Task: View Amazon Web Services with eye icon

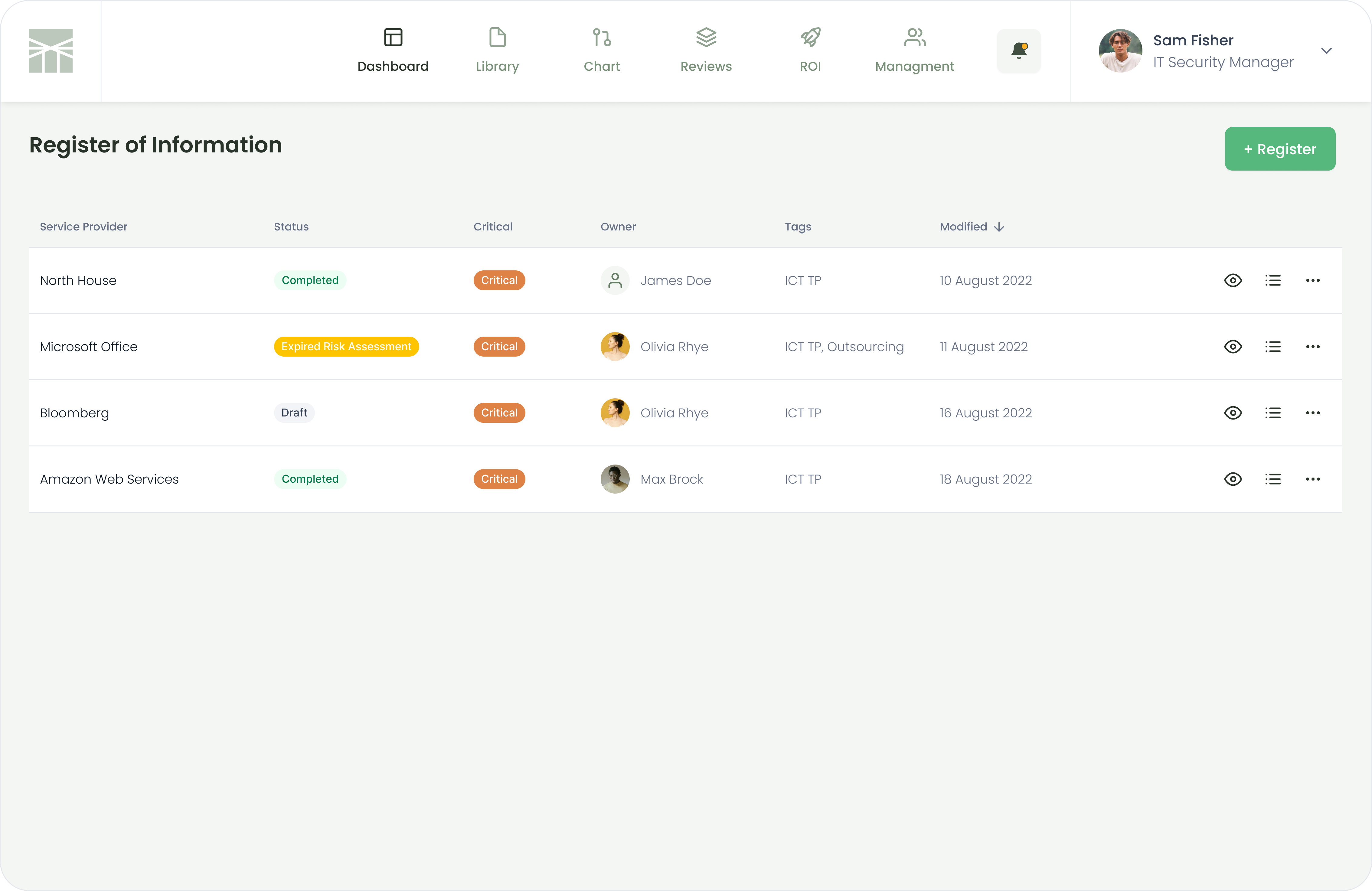Action: point(1233,479)
